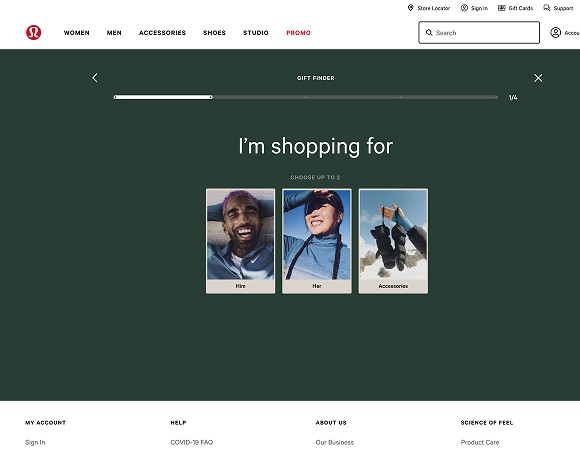The height and width of the screenshot is (450, 580).
Task: Click the "I'm shopping for" heading
Action: 316,146
